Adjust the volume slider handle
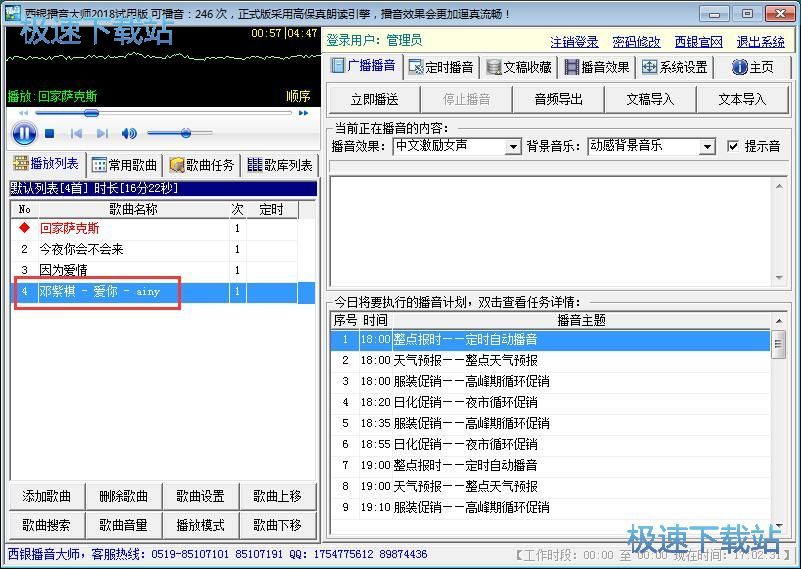This screenshot has width=801, height=569. 185,133
